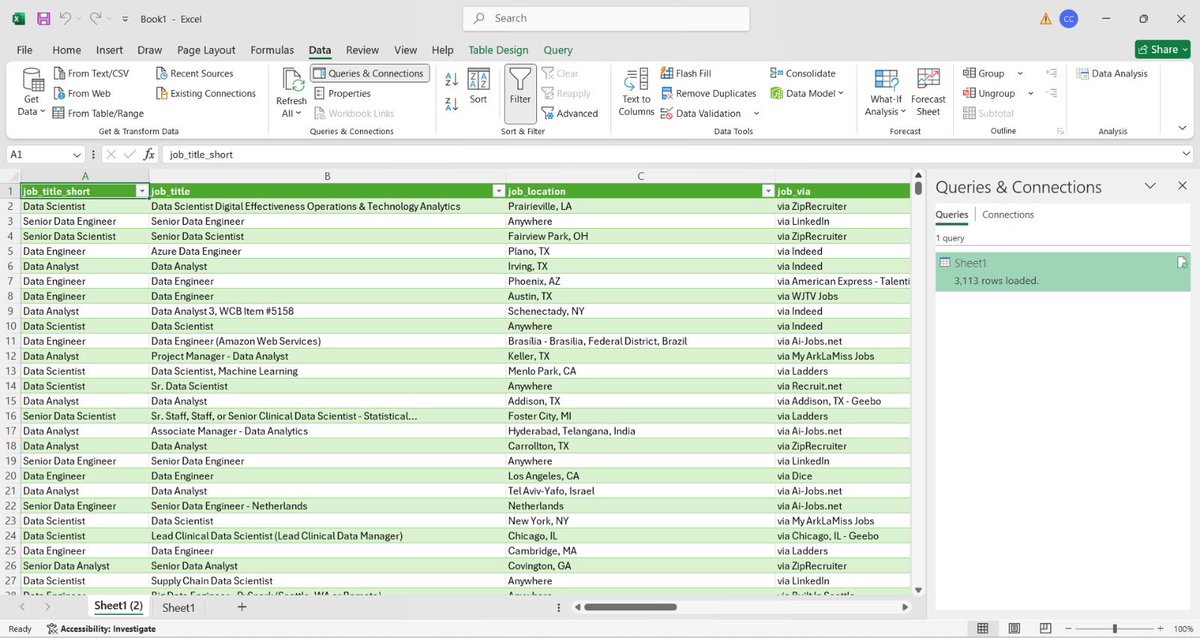Open the File menu

tap(25, 50)
